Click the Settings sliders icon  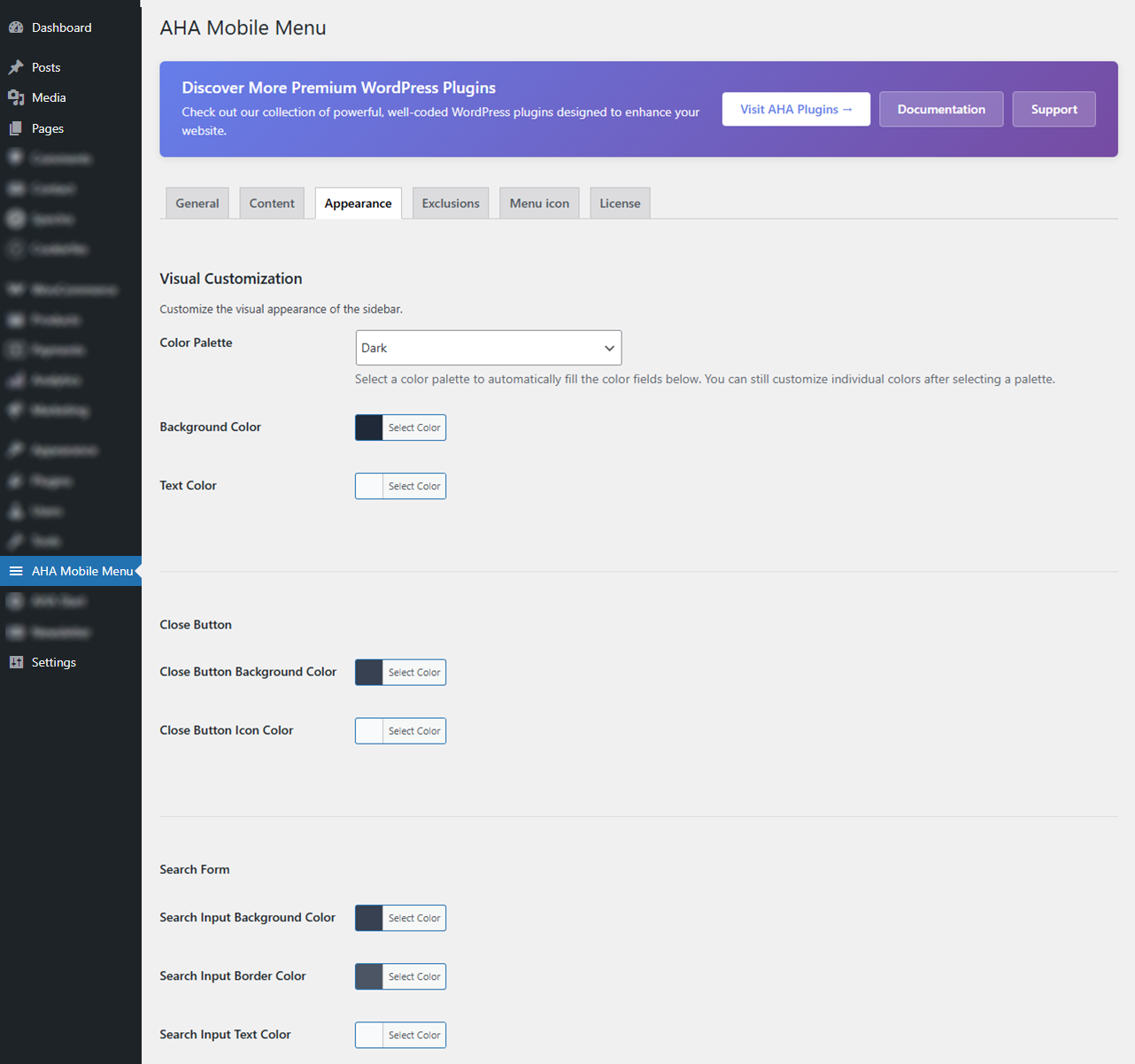click(16, 662)
